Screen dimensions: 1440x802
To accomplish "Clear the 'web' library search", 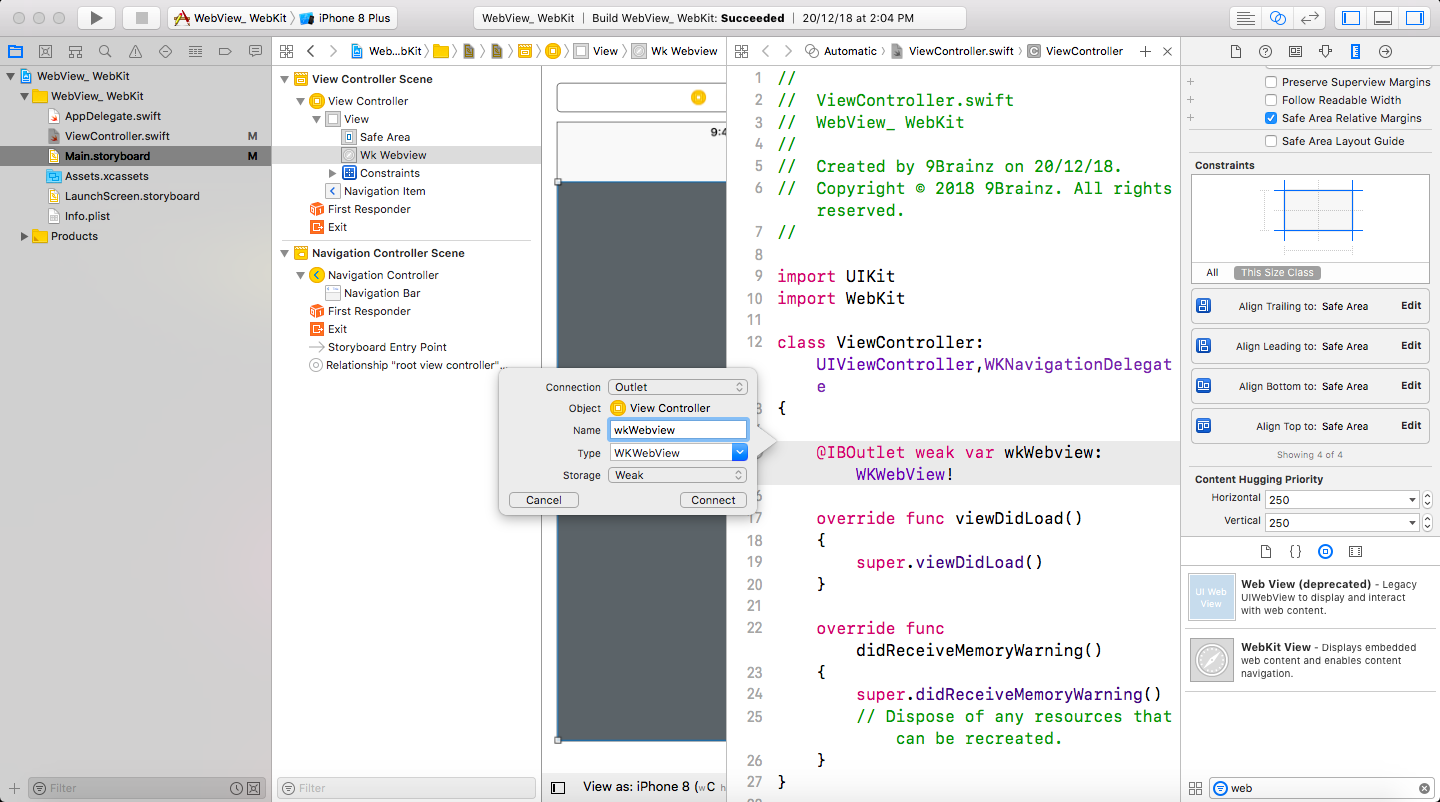I will pyautogui.click(x=1423, y=788).
